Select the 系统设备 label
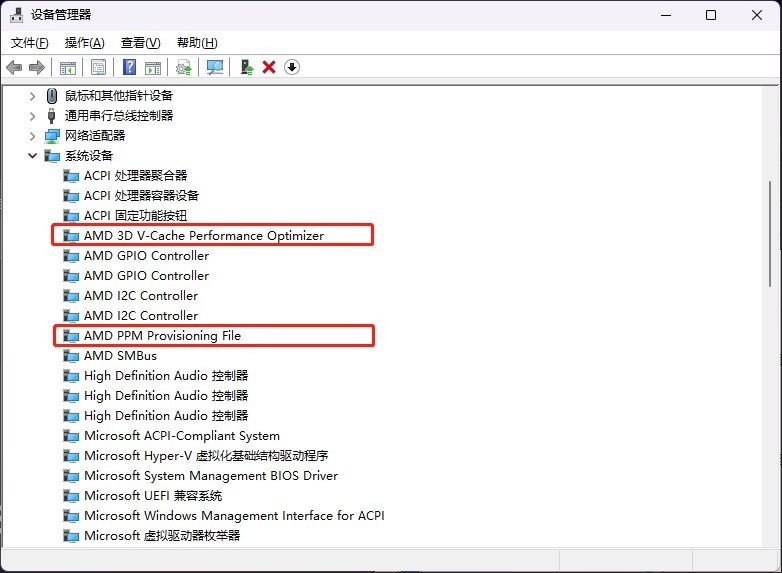 tap(89, 156)
